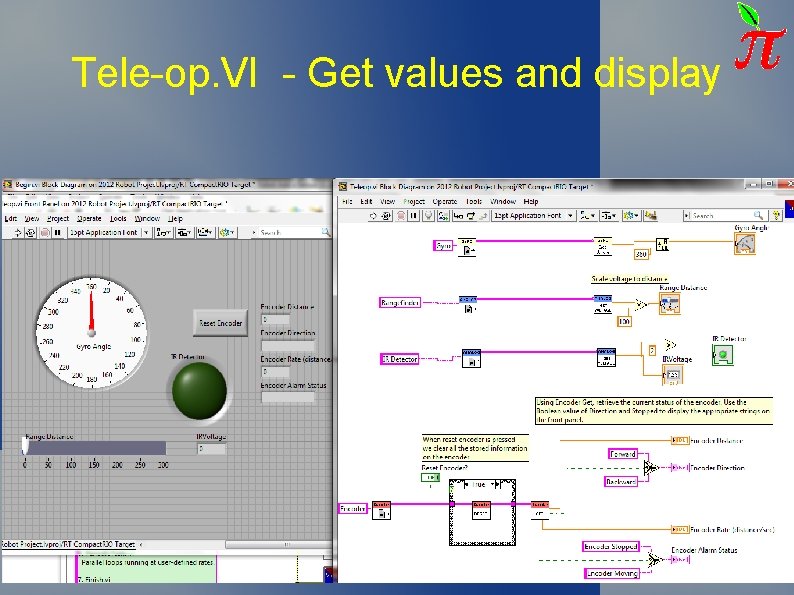Click Clean Up Diagram broom icon
This screenshot has height=595, width=794.
click(x=651, y=216)
